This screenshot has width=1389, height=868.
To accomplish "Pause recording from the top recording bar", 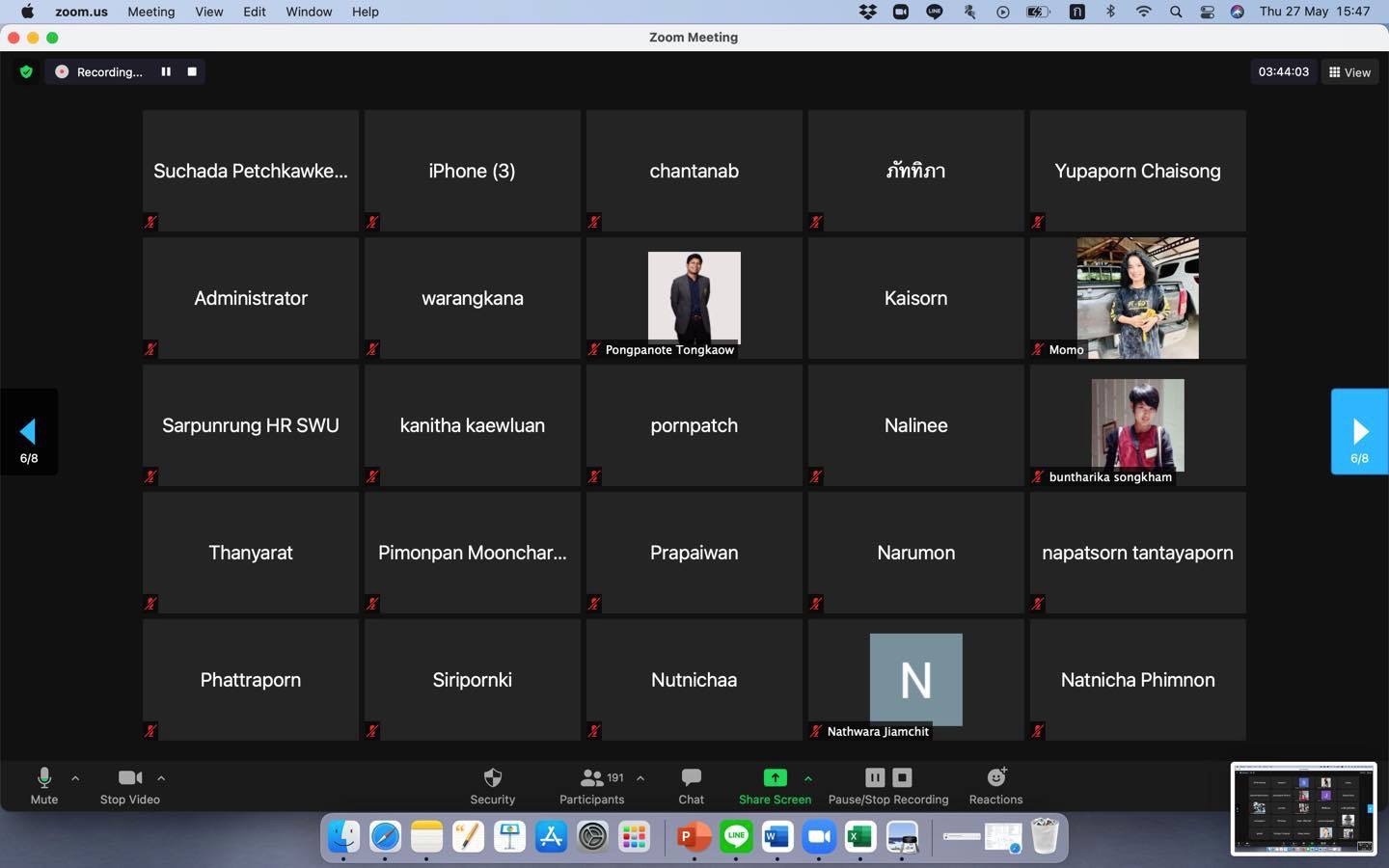I will coord(166,71).
